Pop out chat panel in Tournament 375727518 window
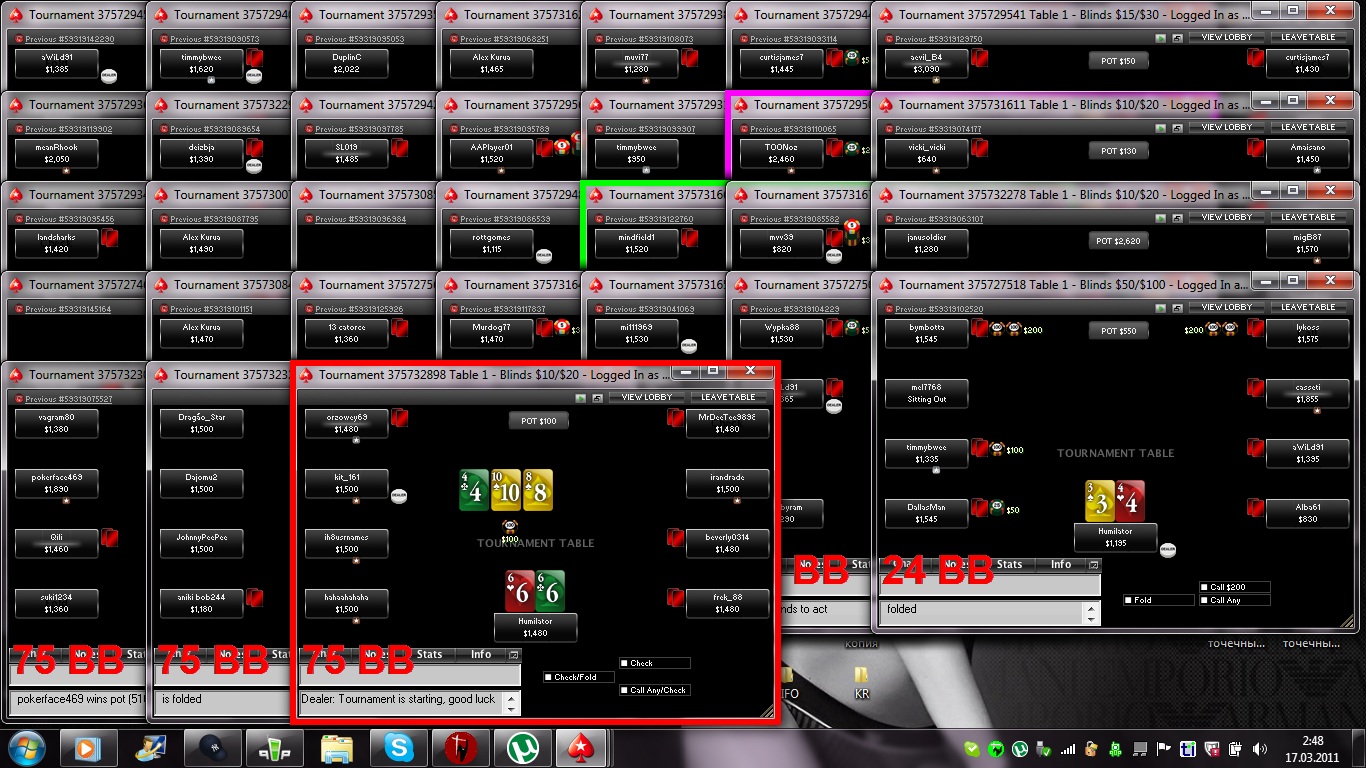Image resolution: width=1366 pixels, height=768 pixels. tap(1094, 565)
